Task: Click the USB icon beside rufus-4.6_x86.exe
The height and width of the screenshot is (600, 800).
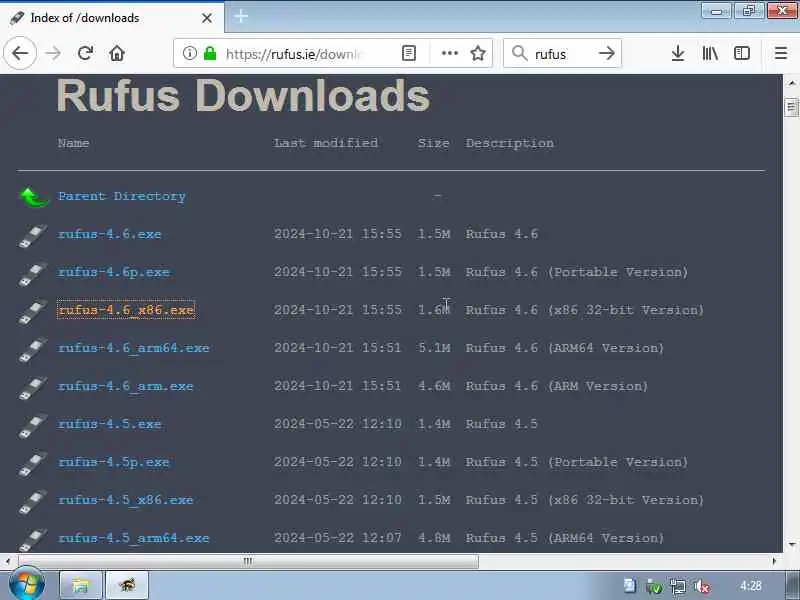Action: pos(33,312)
